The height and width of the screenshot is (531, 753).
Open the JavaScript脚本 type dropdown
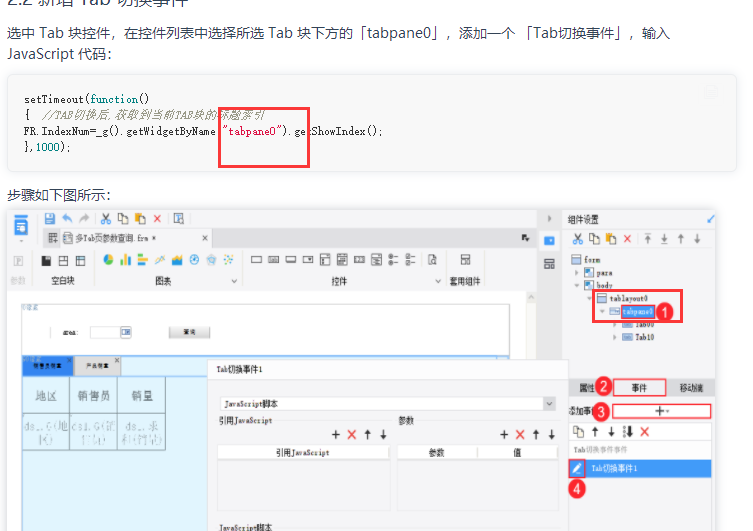click(x=549, y=404)
